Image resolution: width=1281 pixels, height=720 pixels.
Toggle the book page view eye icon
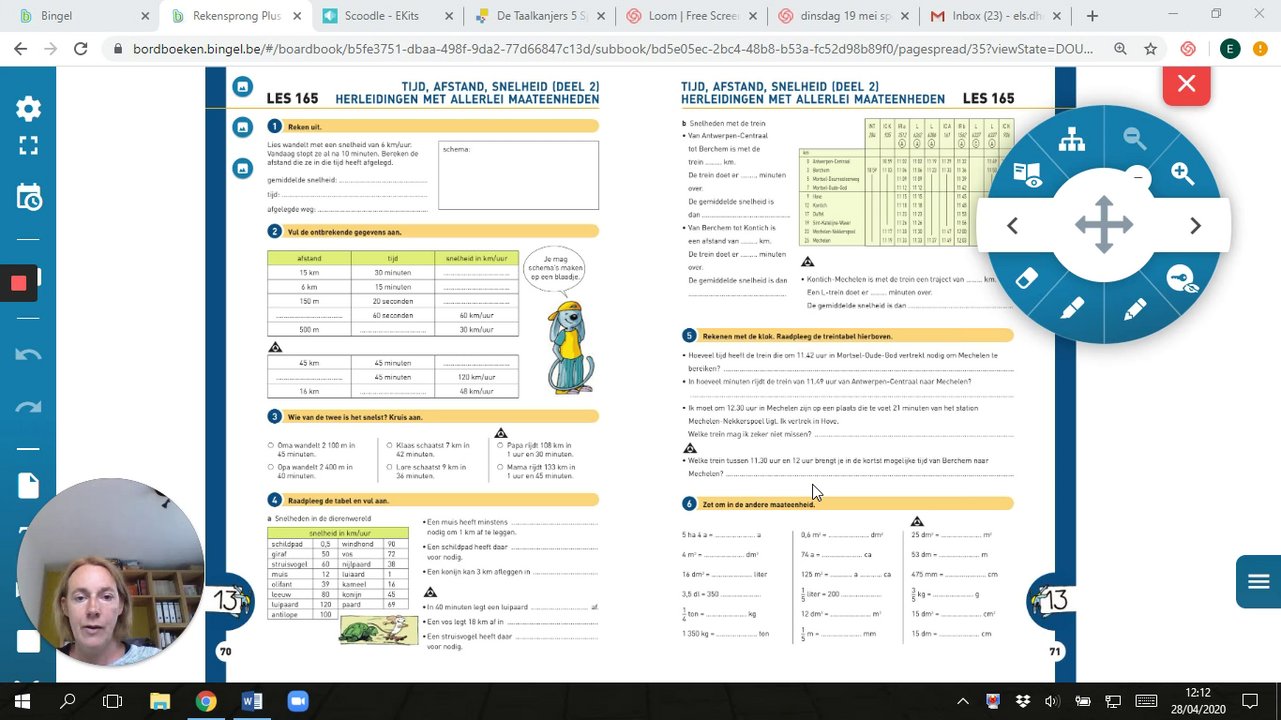pyautogui.click(x=1027, y=174)
